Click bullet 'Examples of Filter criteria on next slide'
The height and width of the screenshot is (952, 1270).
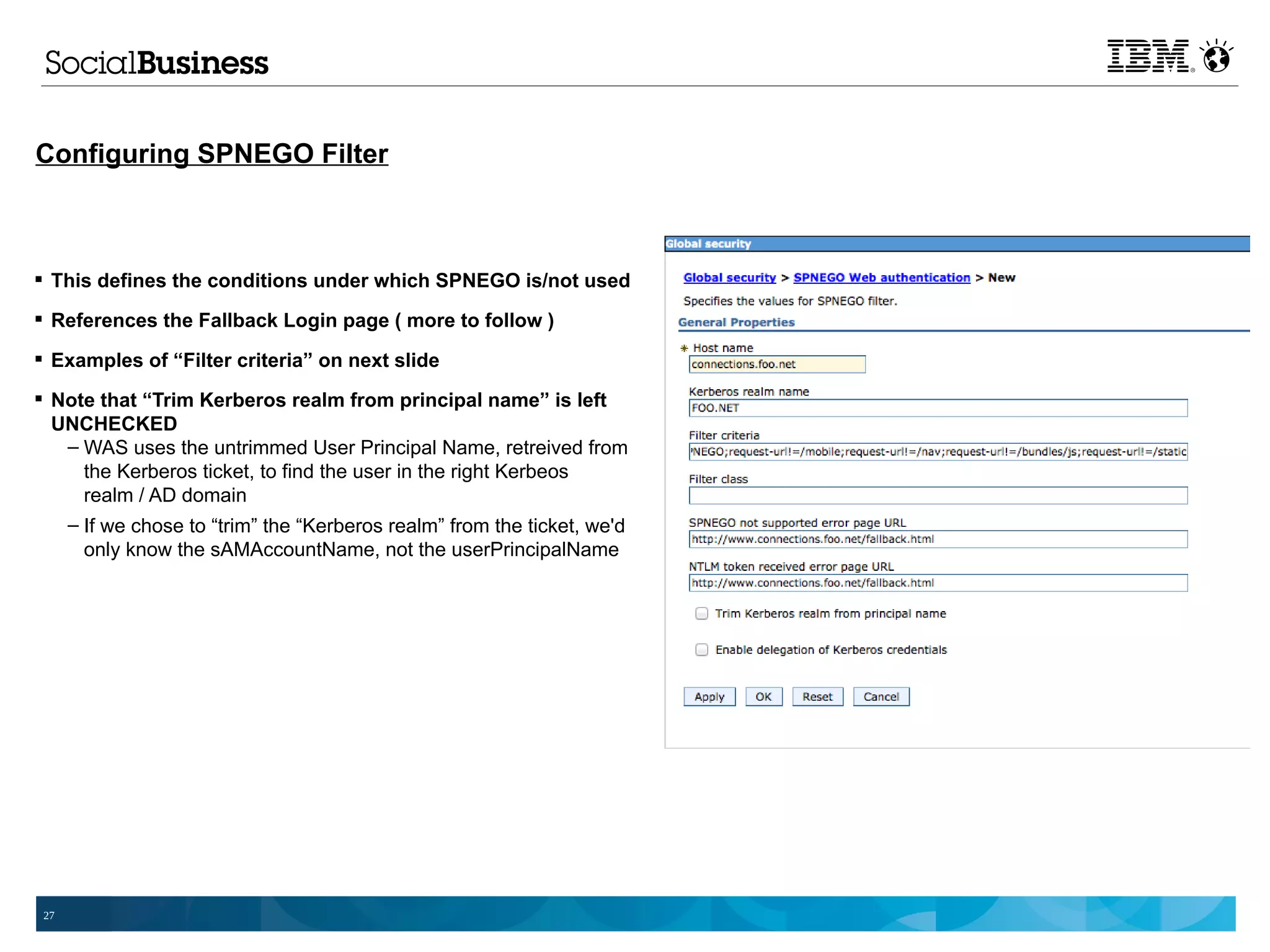click(245, 360)
